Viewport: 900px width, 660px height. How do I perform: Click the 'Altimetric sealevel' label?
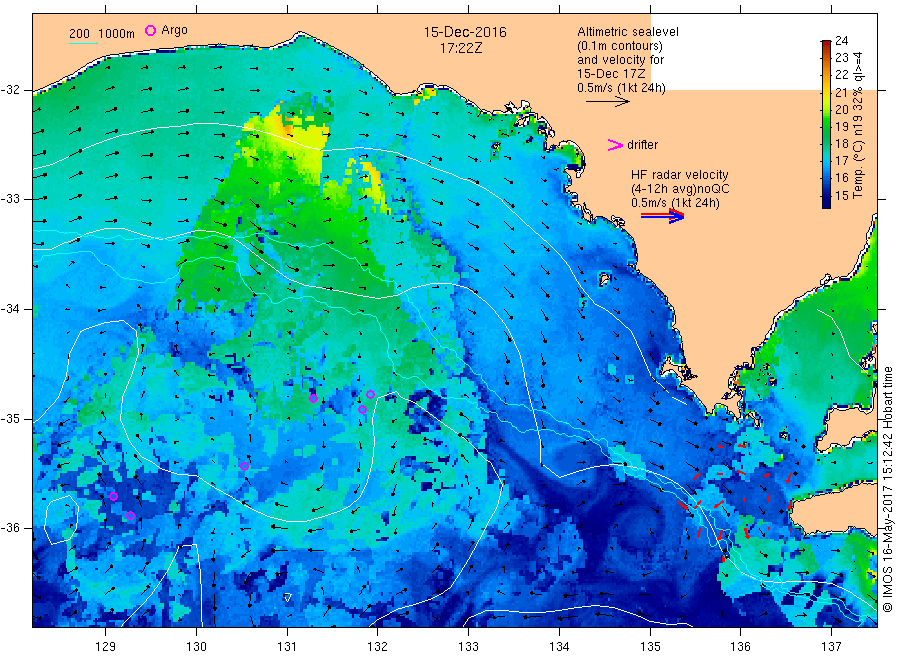[x=627, y=32]
